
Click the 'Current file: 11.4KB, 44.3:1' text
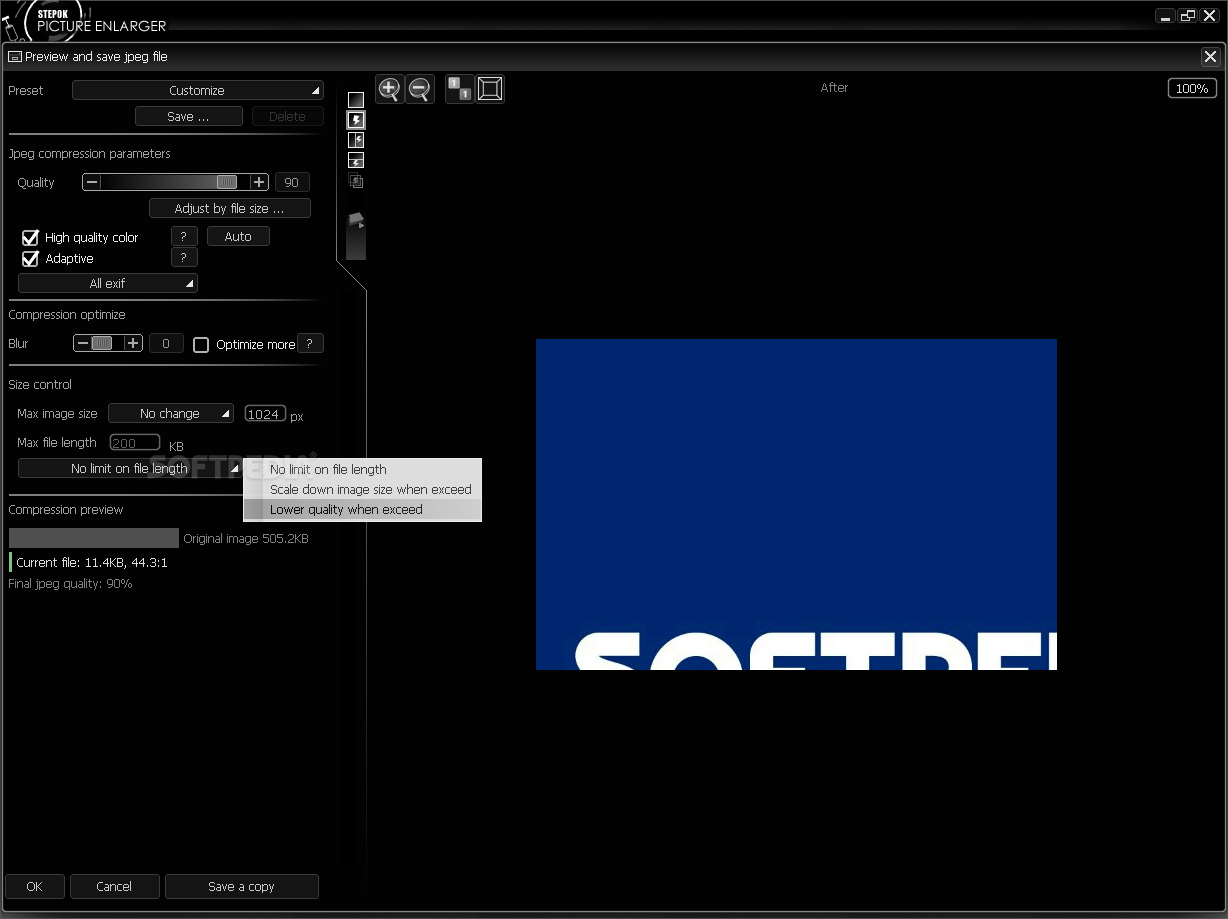pyautogui.click(x=92, y=563)
